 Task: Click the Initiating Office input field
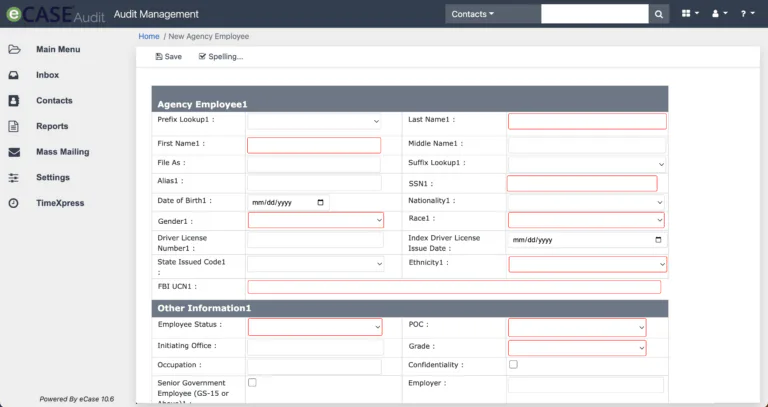315,347
